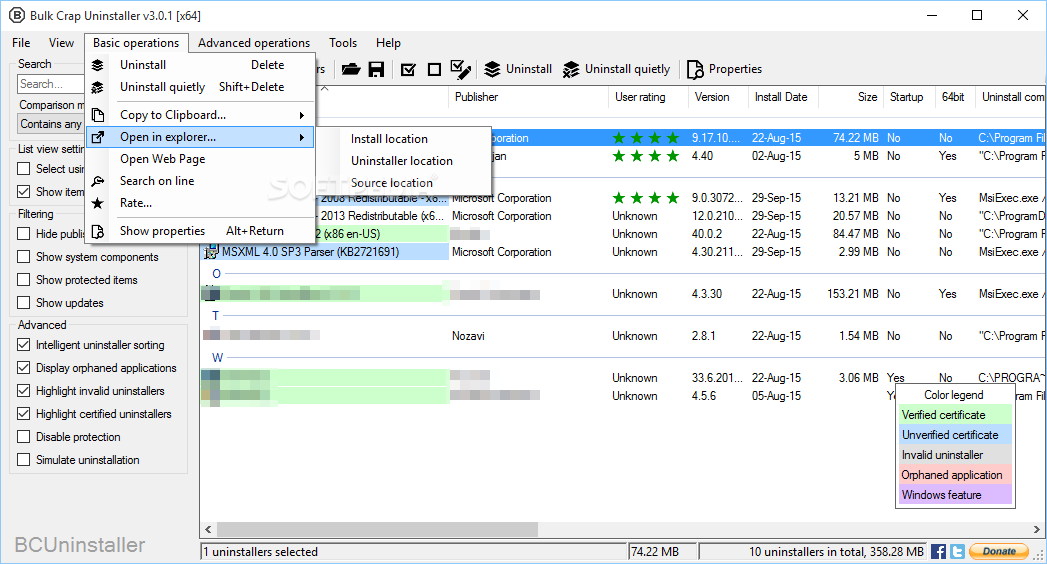Click the Uninstall quietly menu icon

tap(97, 87)
